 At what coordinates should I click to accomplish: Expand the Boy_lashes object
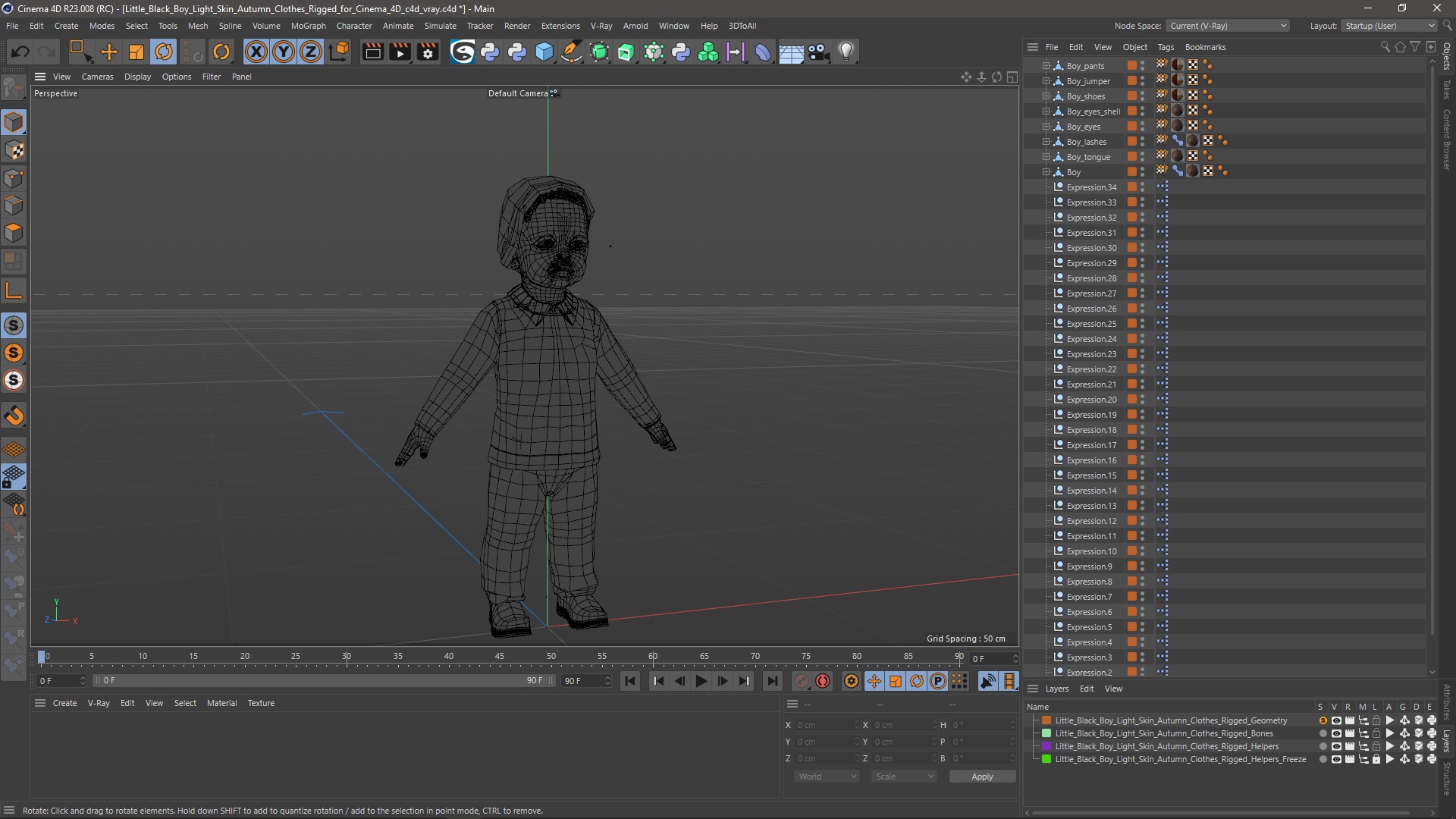(x=1046, y=142)
